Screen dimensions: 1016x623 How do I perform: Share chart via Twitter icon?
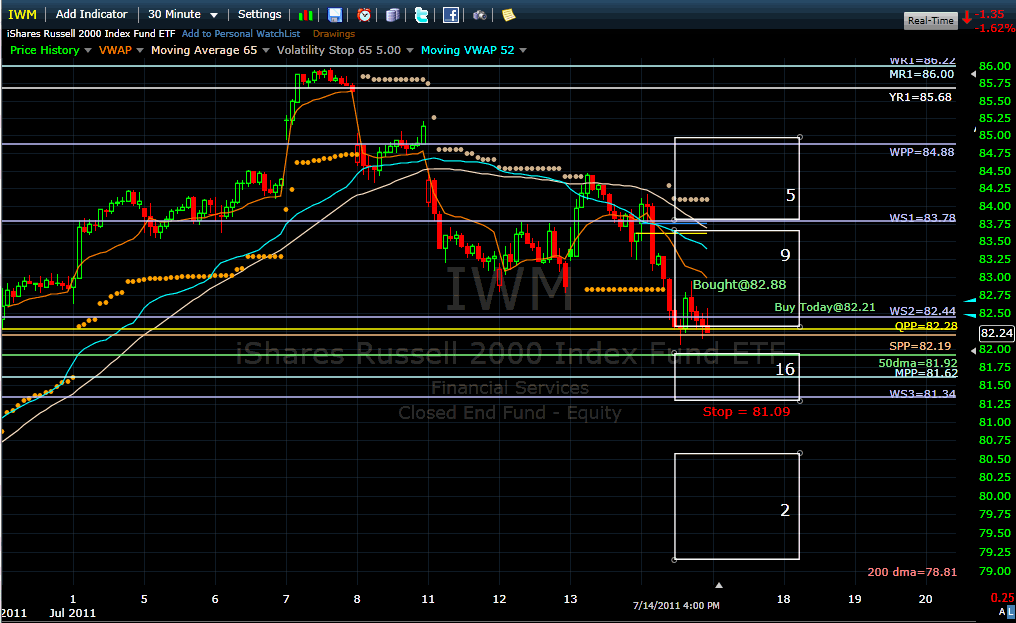click(x=422, y=15)
